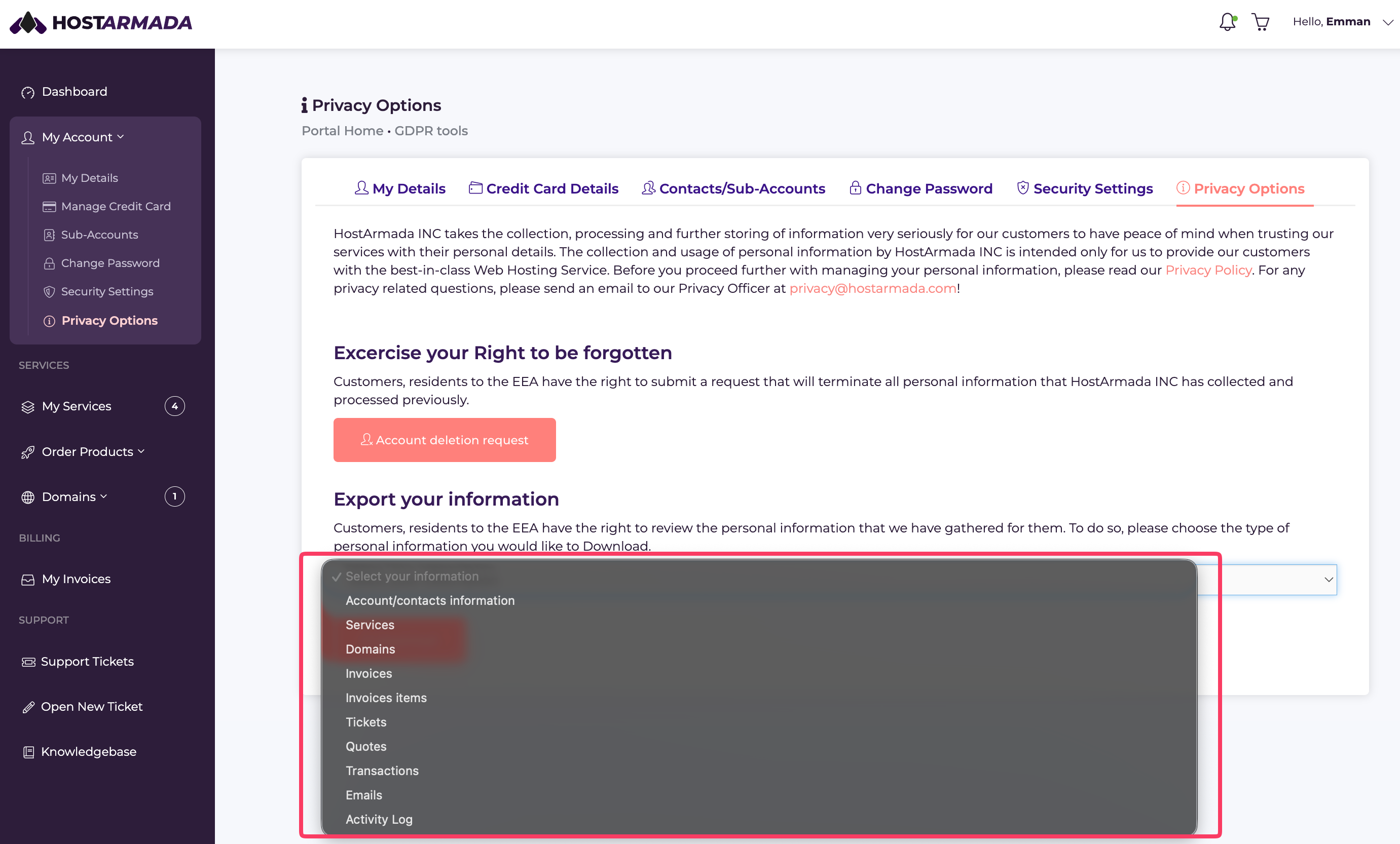Choose Emails from the export list

point(758,795)
